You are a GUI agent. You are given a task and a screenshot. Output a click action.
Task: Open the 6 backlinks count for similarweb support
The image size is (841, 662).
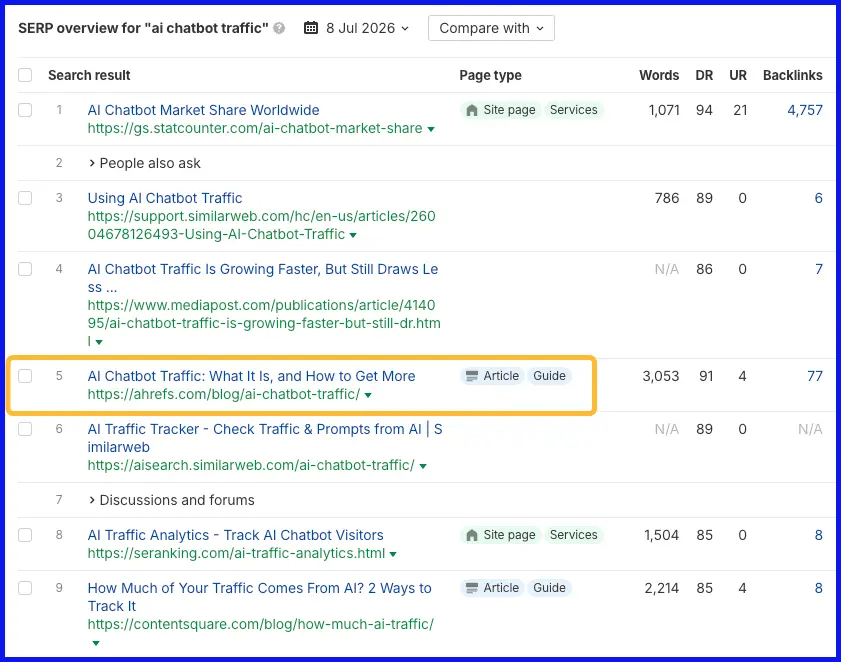(x=818, y=198)
